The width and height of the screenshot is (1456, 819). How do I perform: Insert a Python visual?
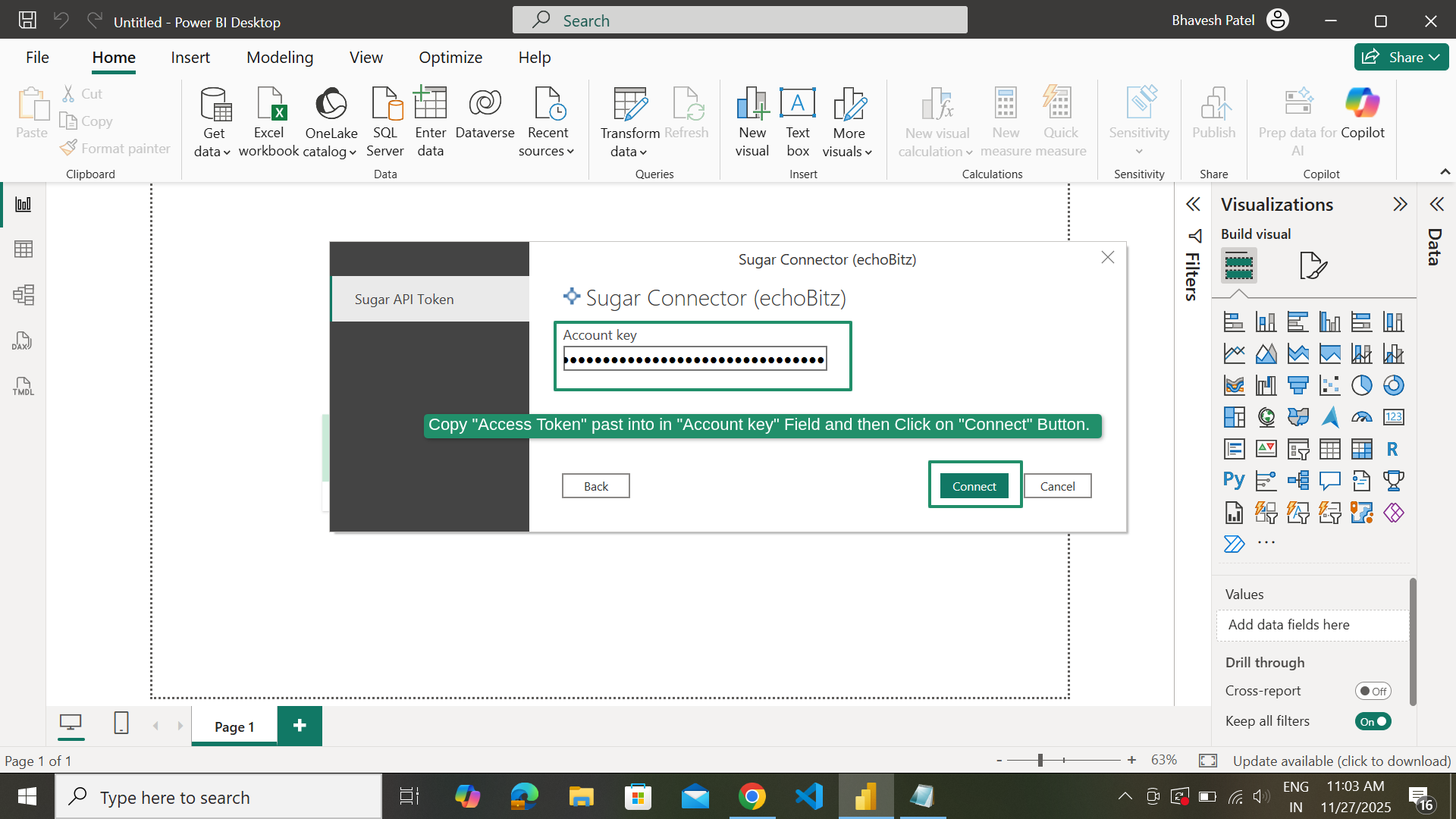click(x=1234, y=479)
